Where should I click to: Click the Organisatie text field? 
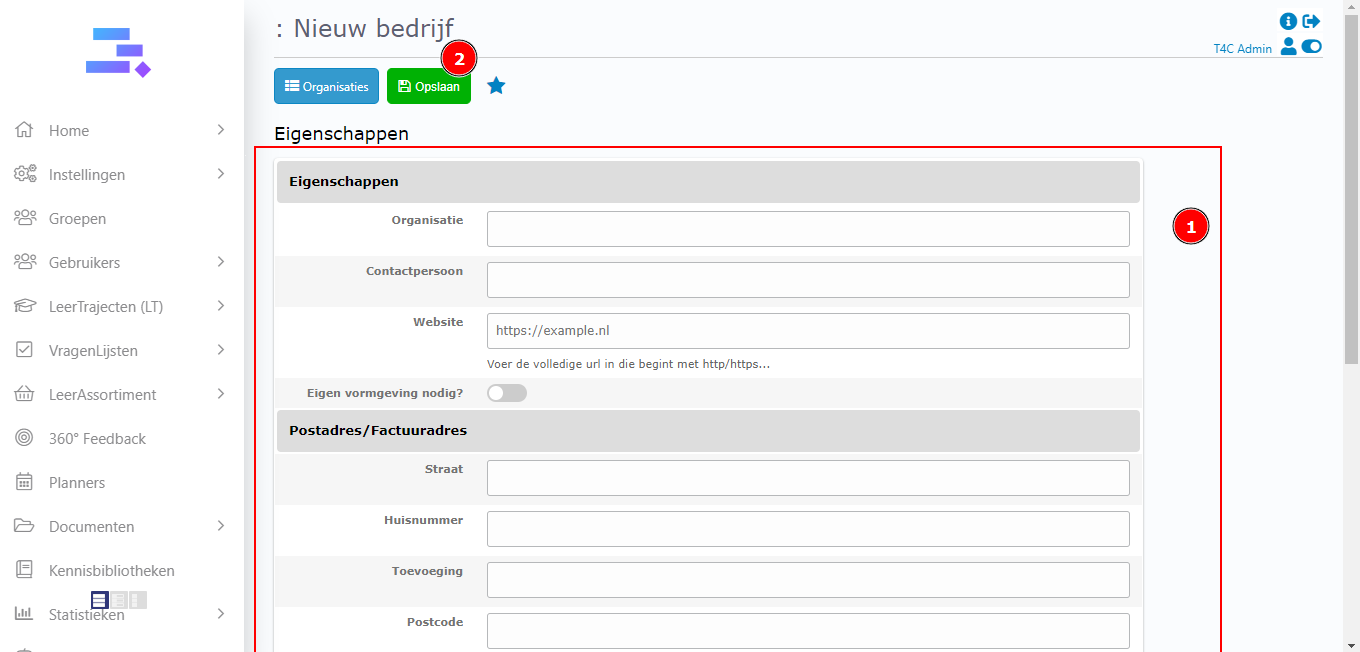point(808,229)
